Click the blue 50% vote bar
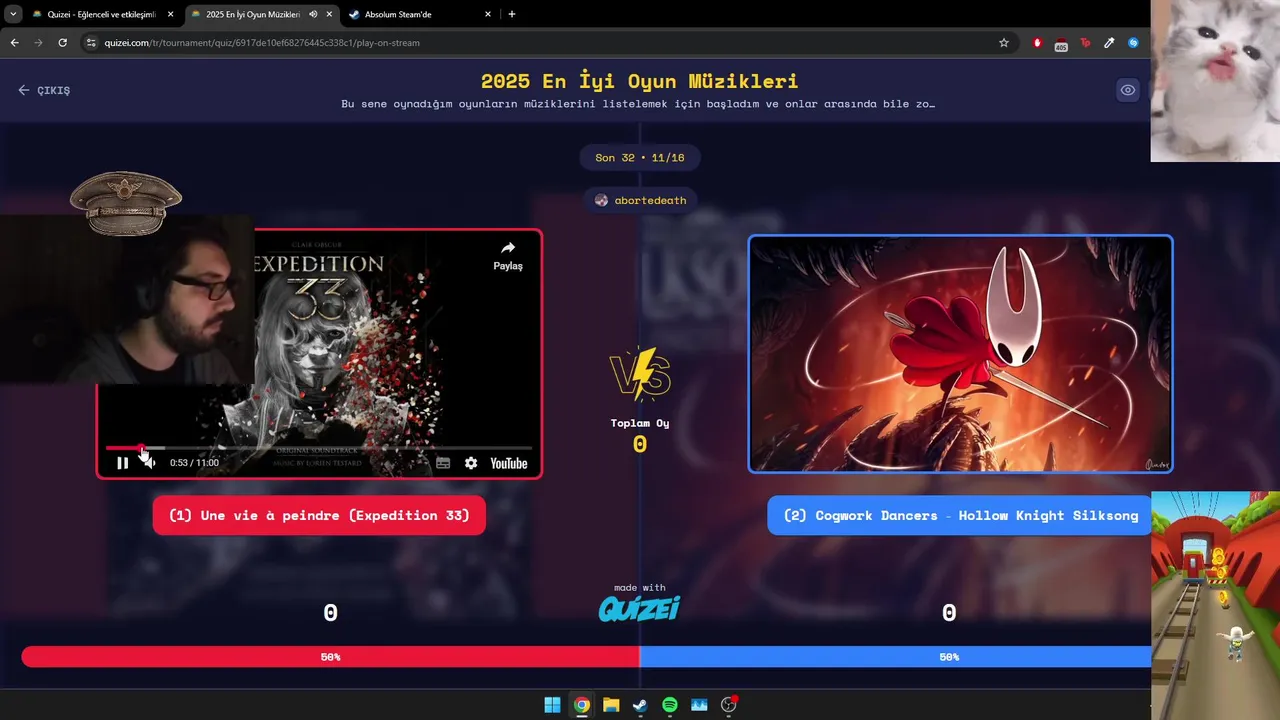This screenshot has width=1280, height=720. [895, 657]
